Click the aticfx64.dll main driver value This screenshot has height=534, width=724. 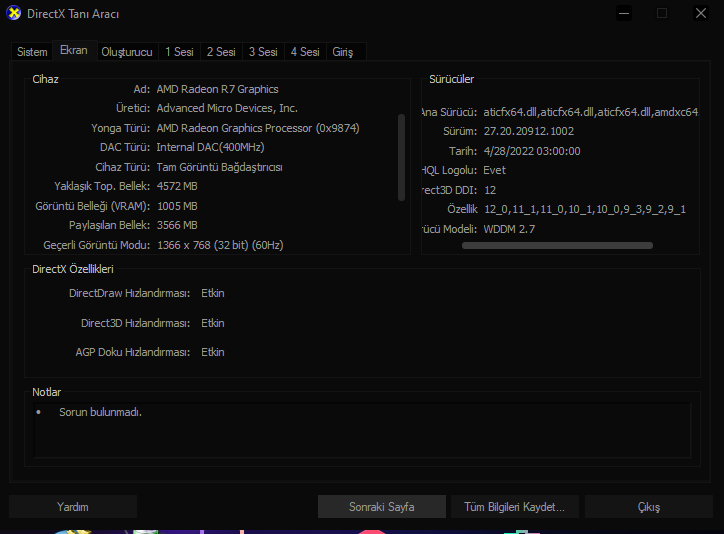(591, 112)
